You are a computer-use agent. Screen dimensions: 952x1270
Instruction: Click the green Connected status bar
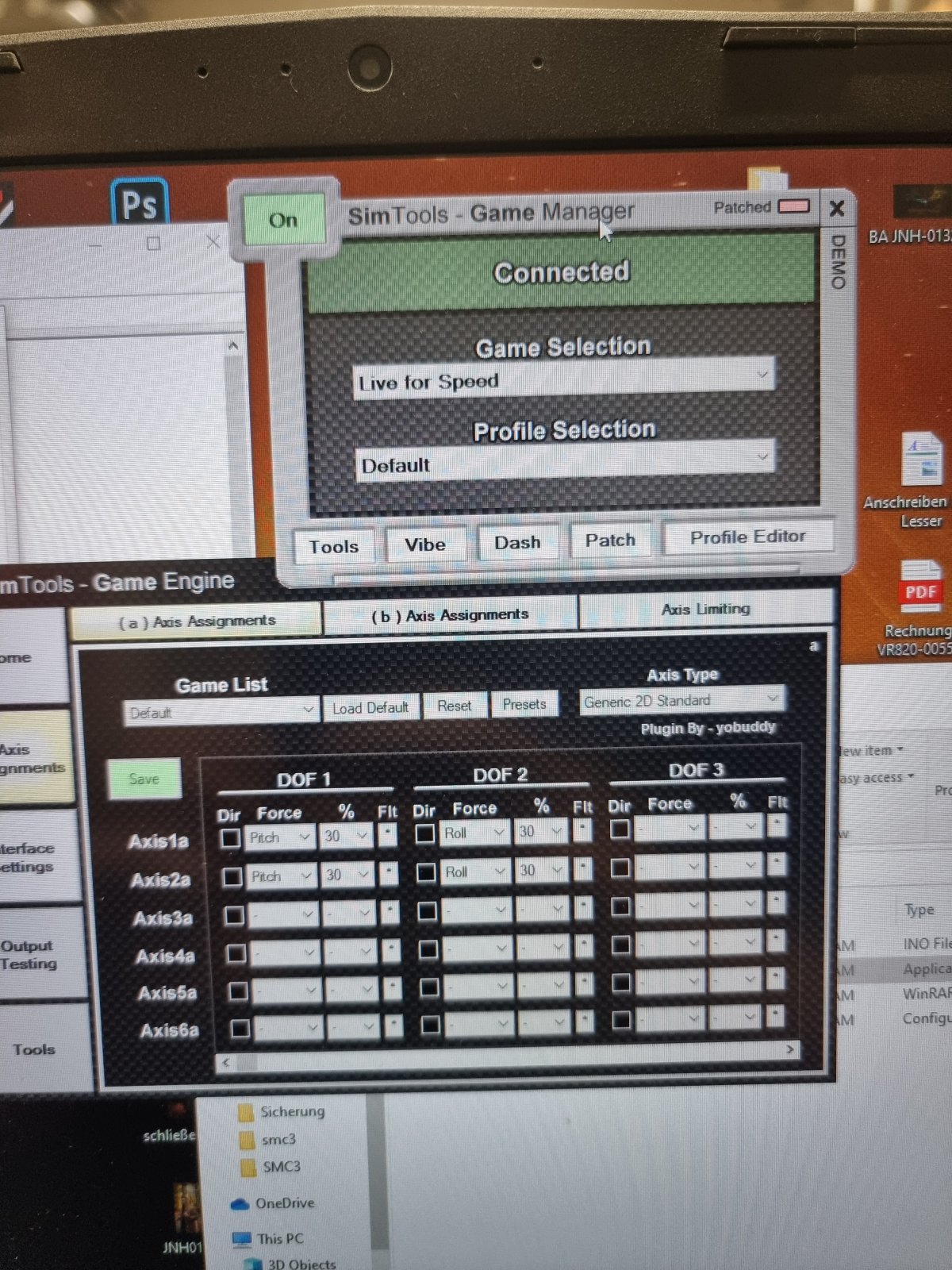point(562,272)
